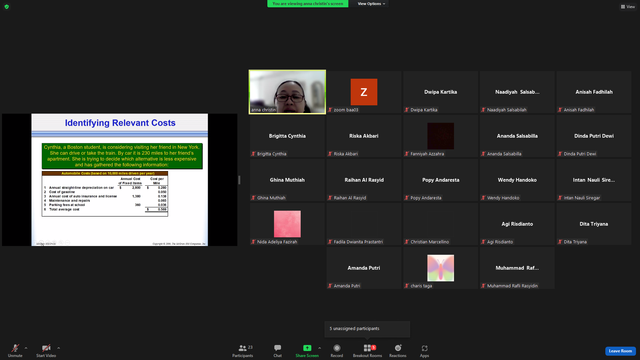The height and width of the screenshot is (360, 640).
Task: Click the 'You are viewing' screen share banner
Action: coord(308,4)
